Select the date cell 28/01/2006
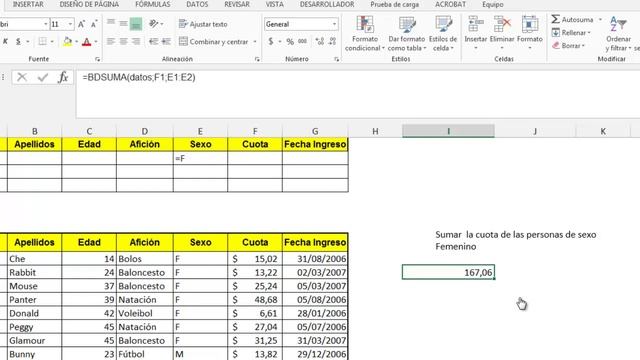 pos(315,313)
